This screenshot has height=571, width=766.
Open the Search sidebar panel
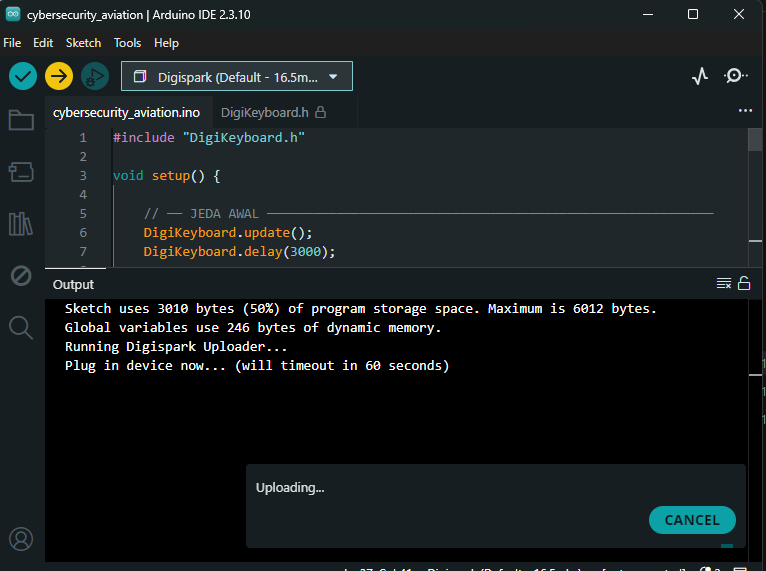click(21, 328)
